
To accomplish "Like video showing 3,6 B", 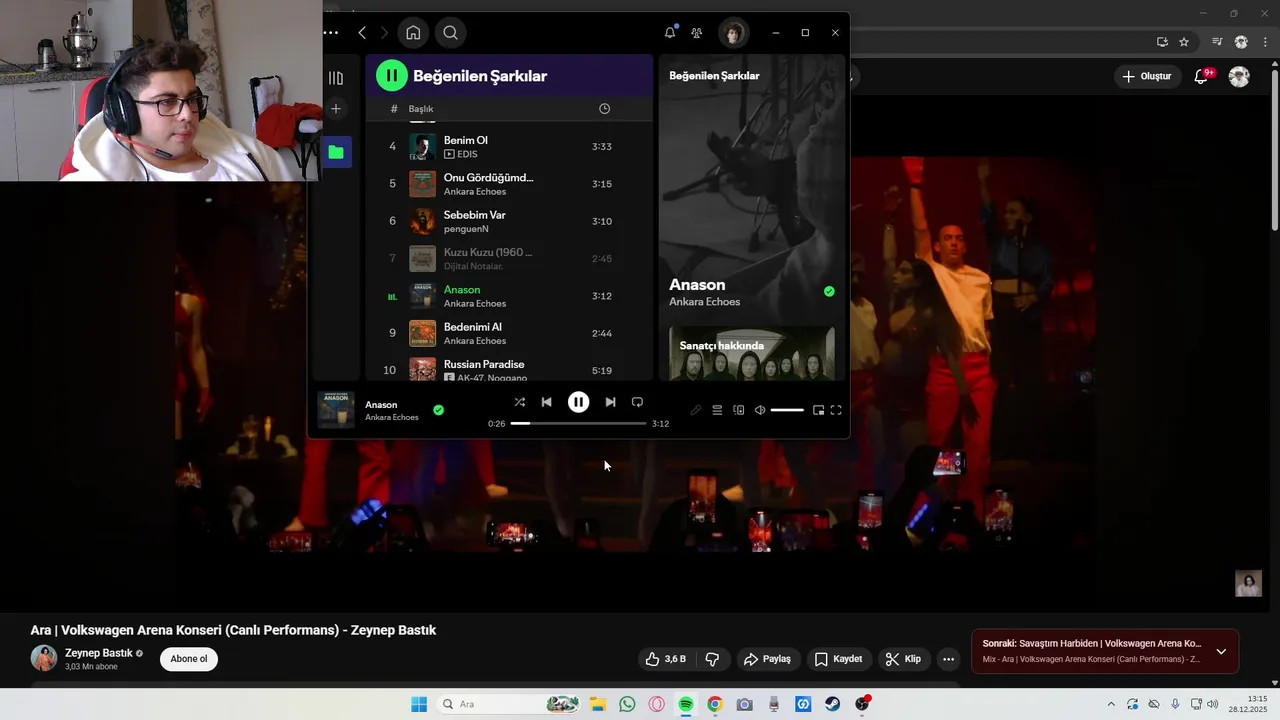I will point(666,659).
